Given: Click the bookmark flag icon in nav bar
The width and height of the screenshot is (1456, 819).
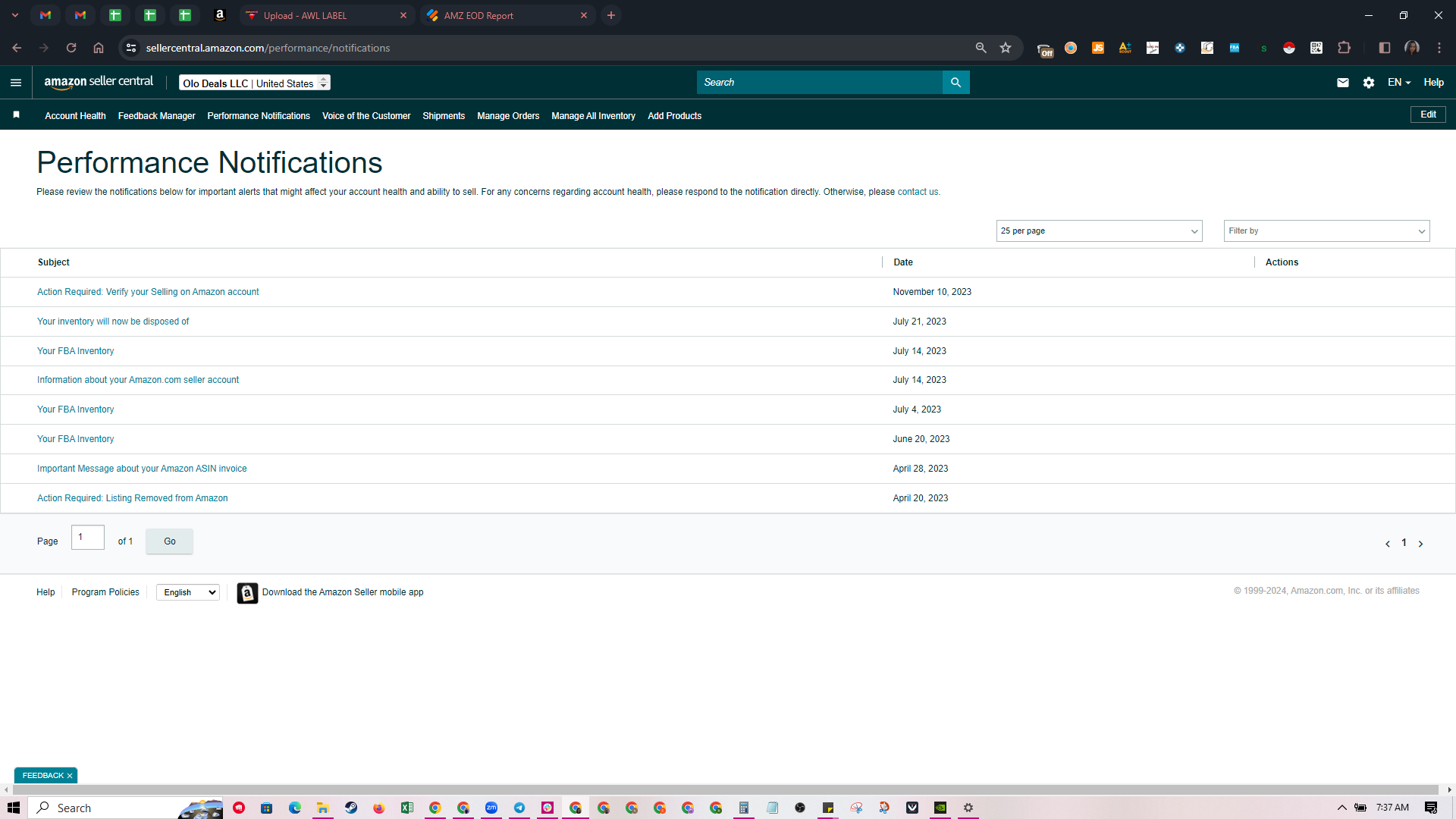Looking at the screenshot, I should [x=16, y=115].
